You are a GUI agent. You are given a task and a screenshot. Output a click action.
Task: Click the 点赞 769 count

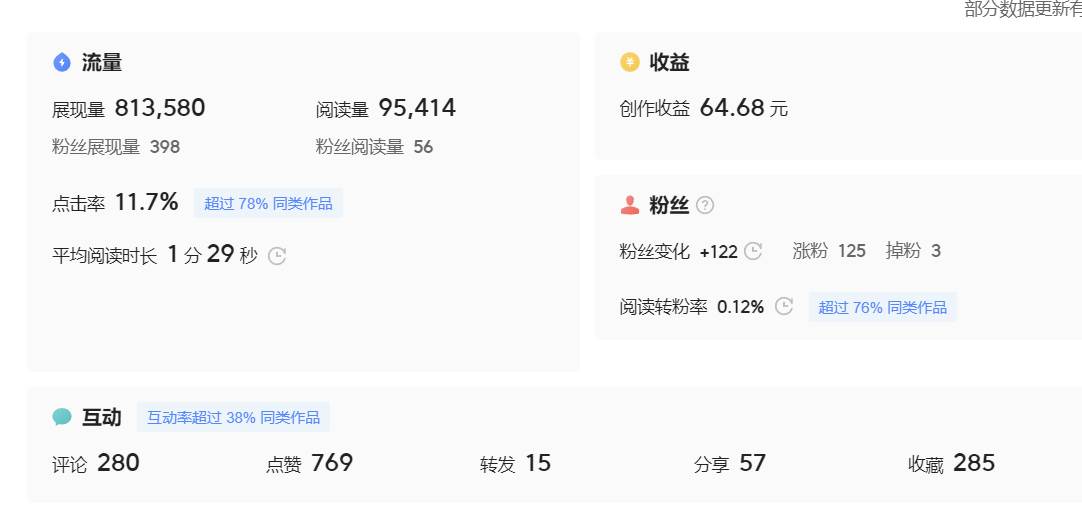332,463
